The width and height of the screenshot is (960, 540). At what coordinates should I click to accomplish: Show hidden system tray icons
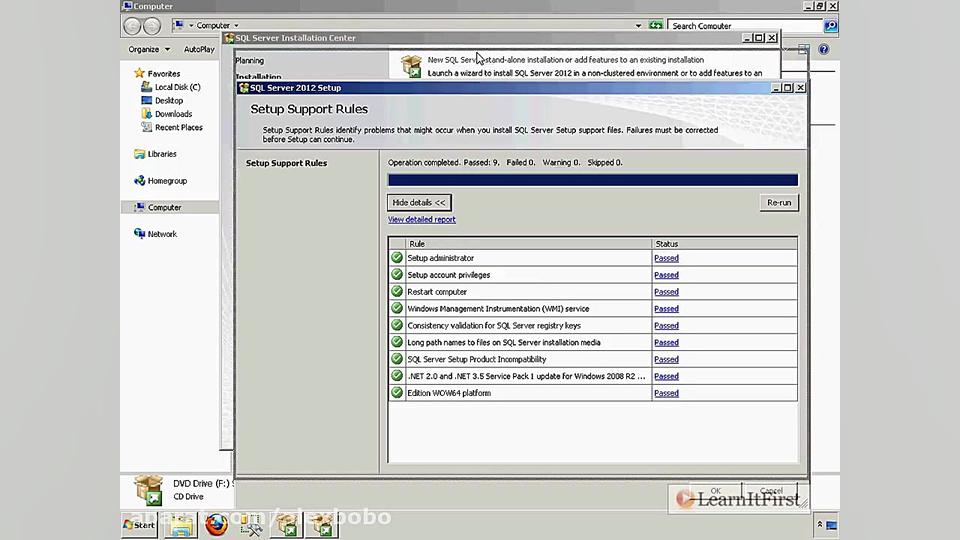820,525
